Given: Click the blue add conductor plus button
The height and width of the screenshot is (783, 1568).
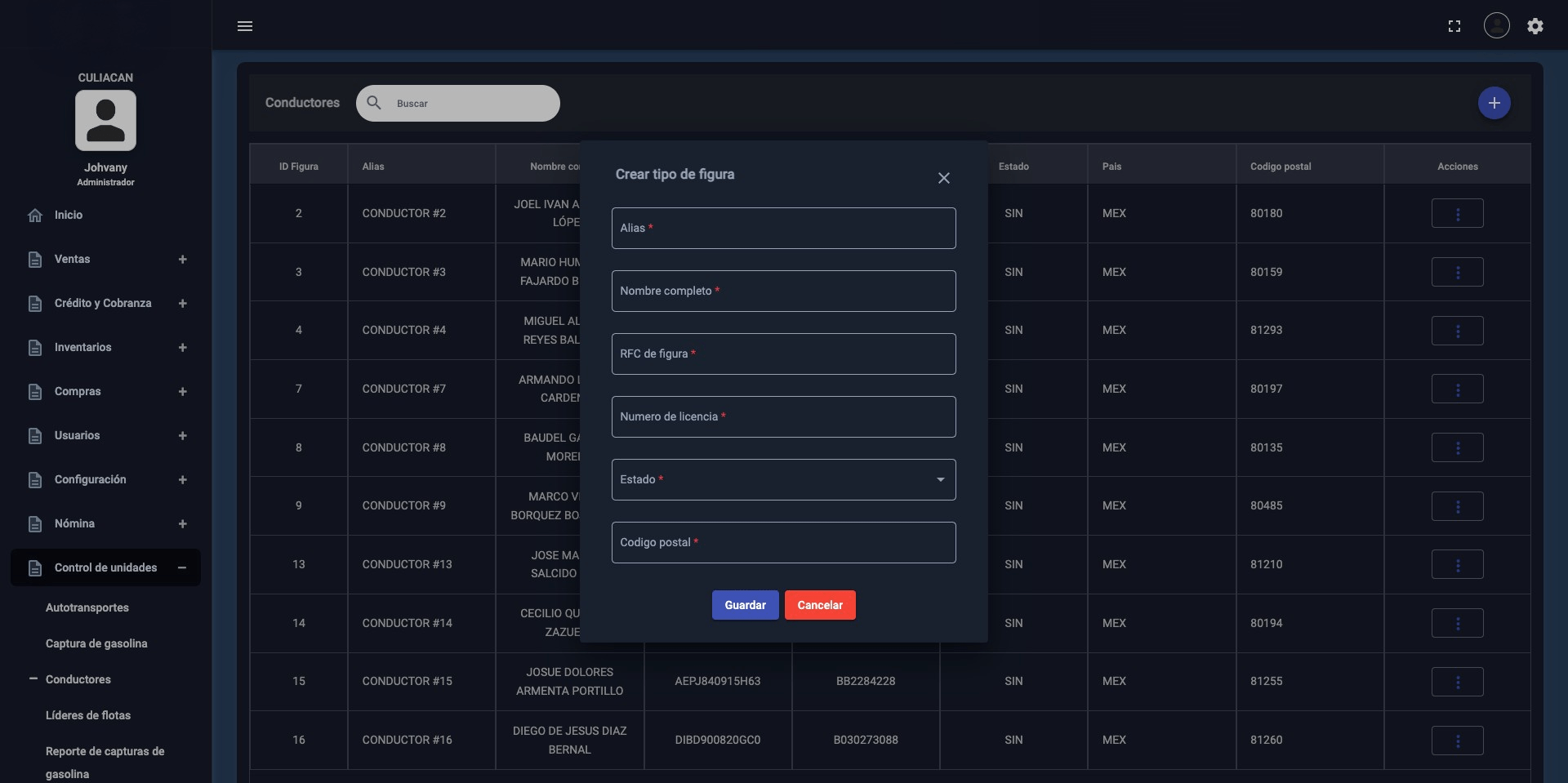Looking at the screenshot, I should pyautogui.click(x=1494, y=103).
